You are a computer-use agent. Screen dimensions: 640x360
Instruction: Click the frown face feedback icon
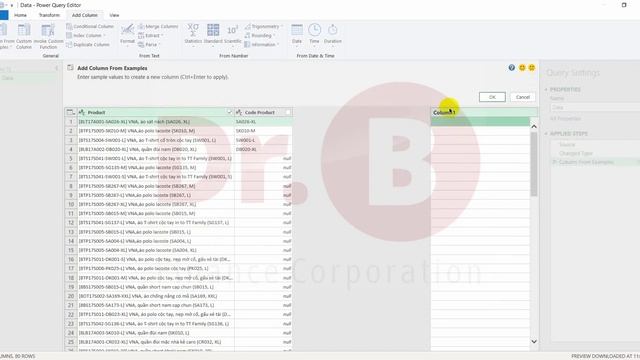click(x=531, y=68)
